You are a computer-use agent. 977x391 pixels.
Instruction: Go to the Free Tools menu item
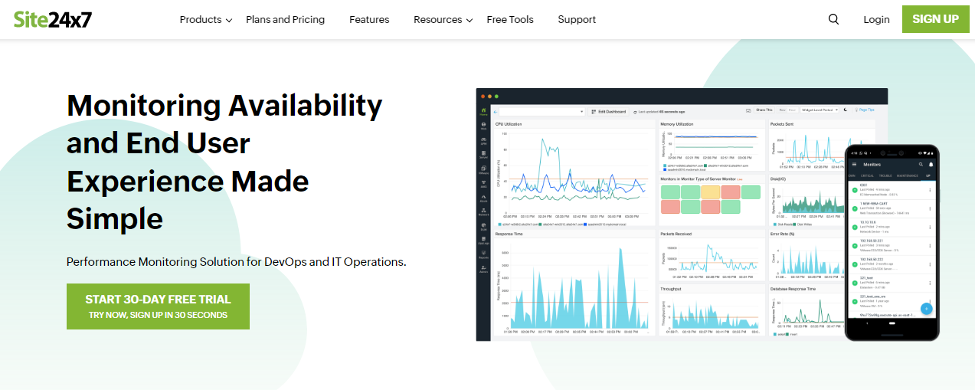pyautogui.click(x=510, y=19)
